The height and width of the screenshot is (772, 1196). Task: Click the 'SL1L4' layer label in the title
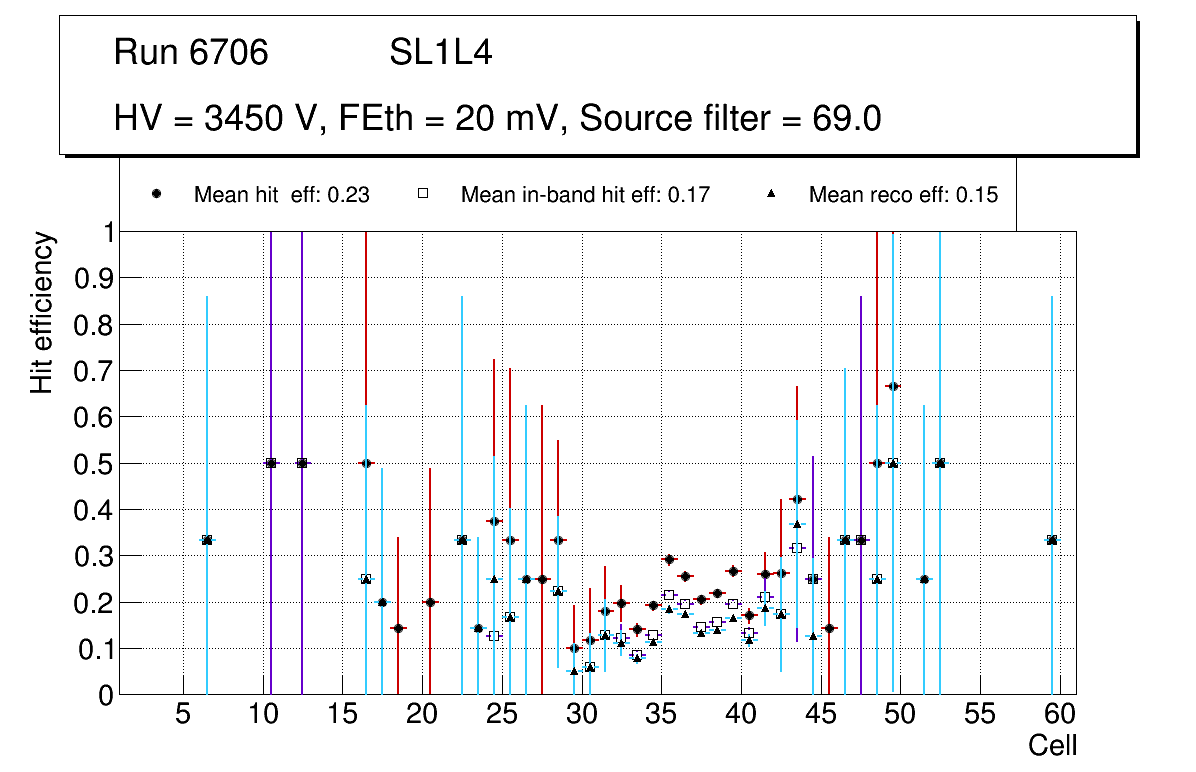(x=440, y=53)
